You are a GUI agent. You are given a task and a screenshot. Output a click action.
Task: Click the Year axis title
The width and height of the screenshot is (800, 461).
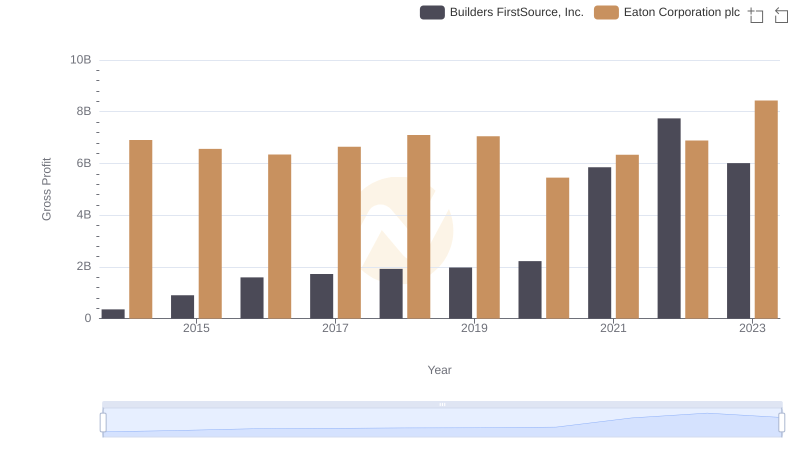439,370
